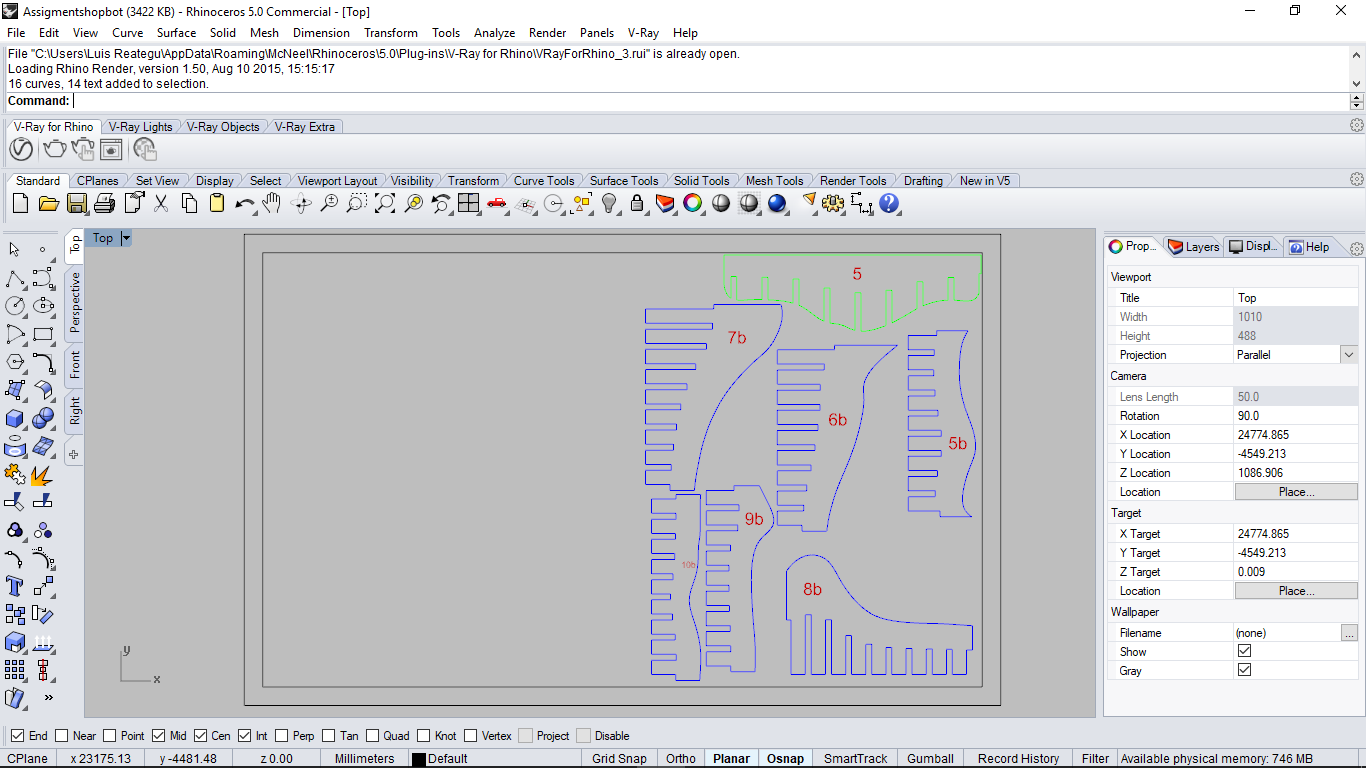The width and height of the screenshot is (1366, 768).
Task: Uncheck the Wallpaper Gray checkbox
Action: (x=1244, y=670)
